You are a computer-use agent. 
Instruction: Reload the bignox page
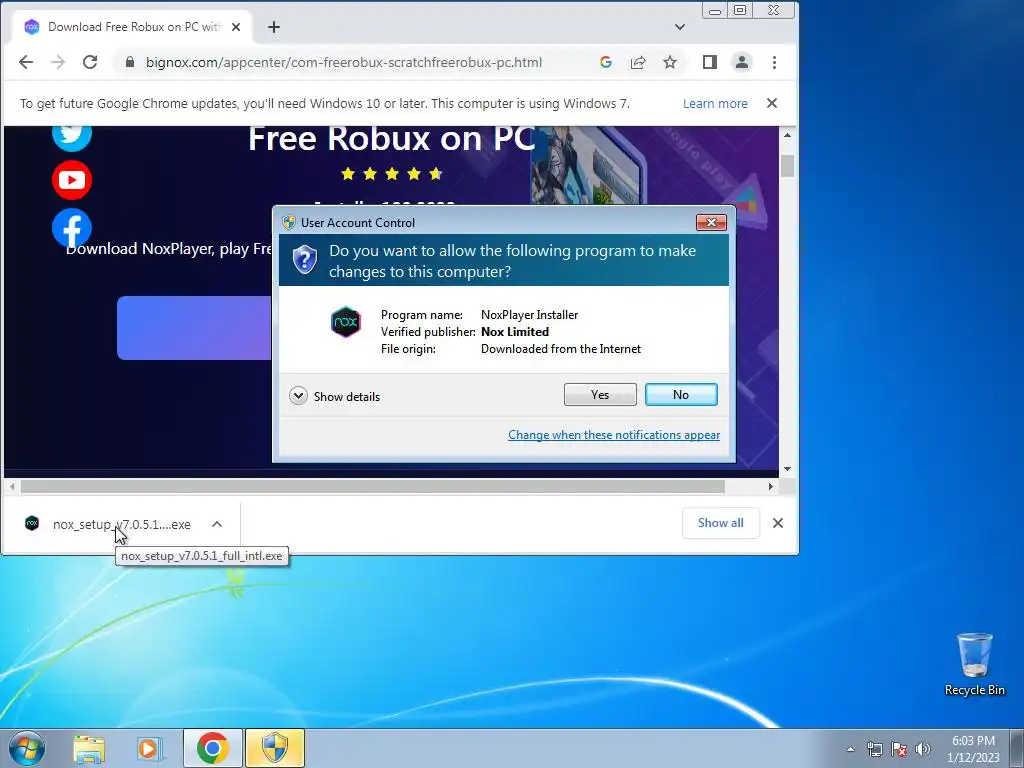(90, 62)
